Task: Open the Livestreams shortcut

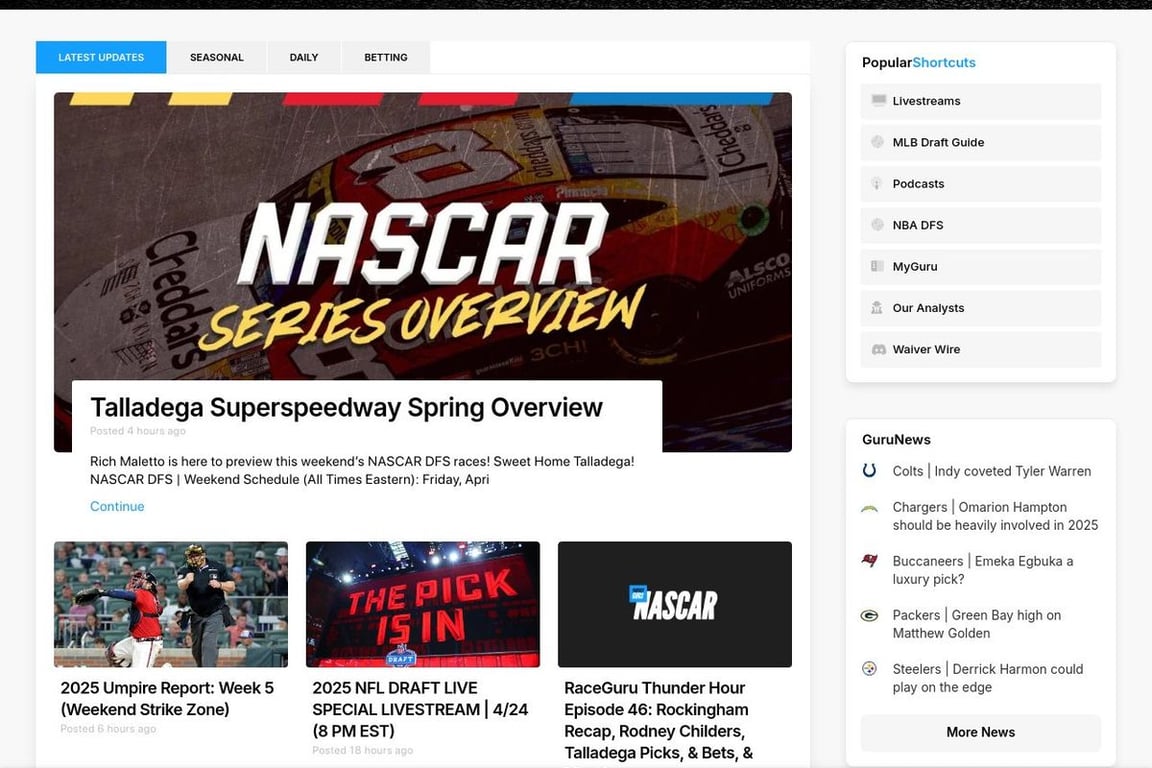Action: [x=981, y=101]
